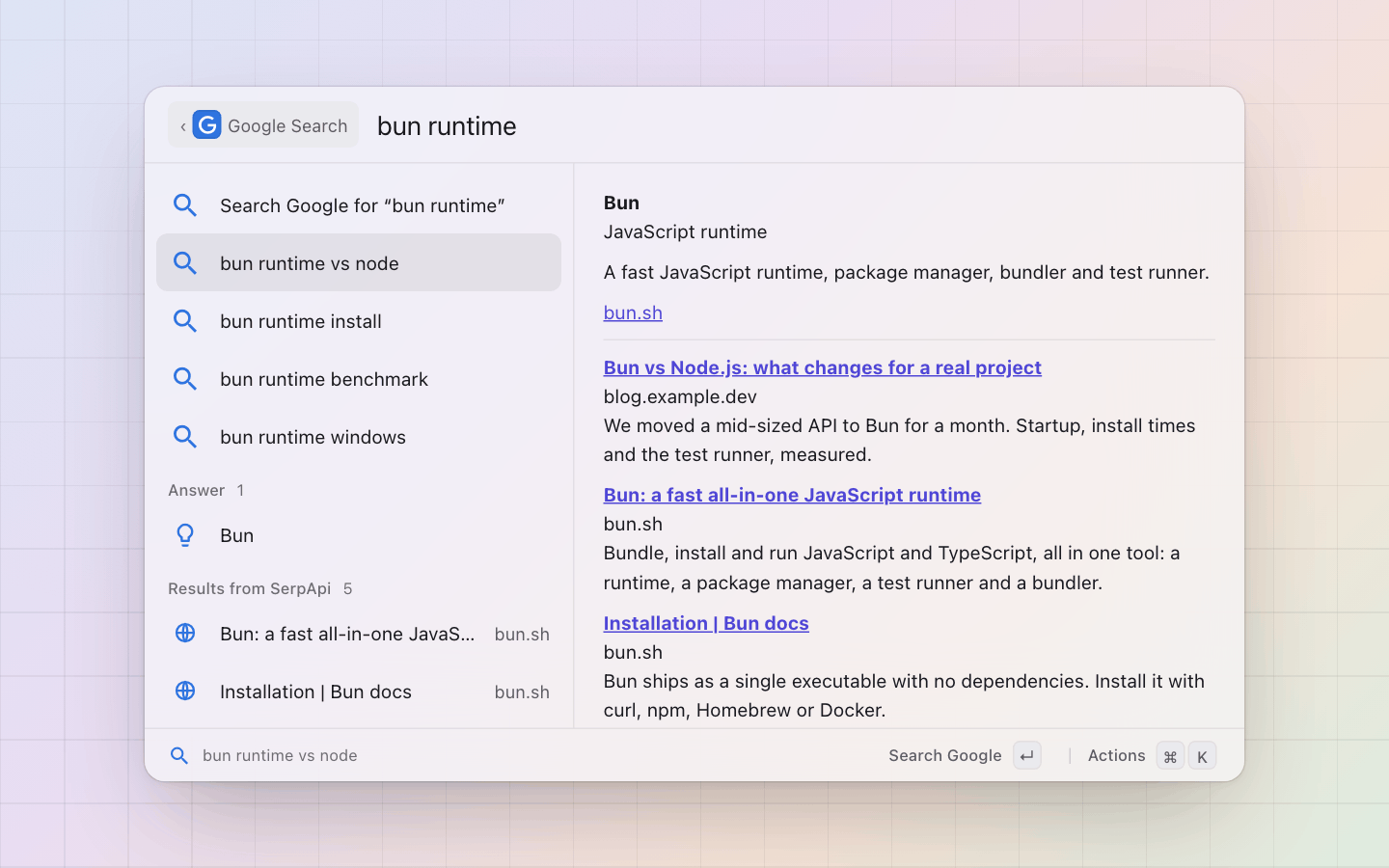Click the bold "Bun" heading in the detail pane
This screenshot has height=868, width=1389.
tap(621, 203)
